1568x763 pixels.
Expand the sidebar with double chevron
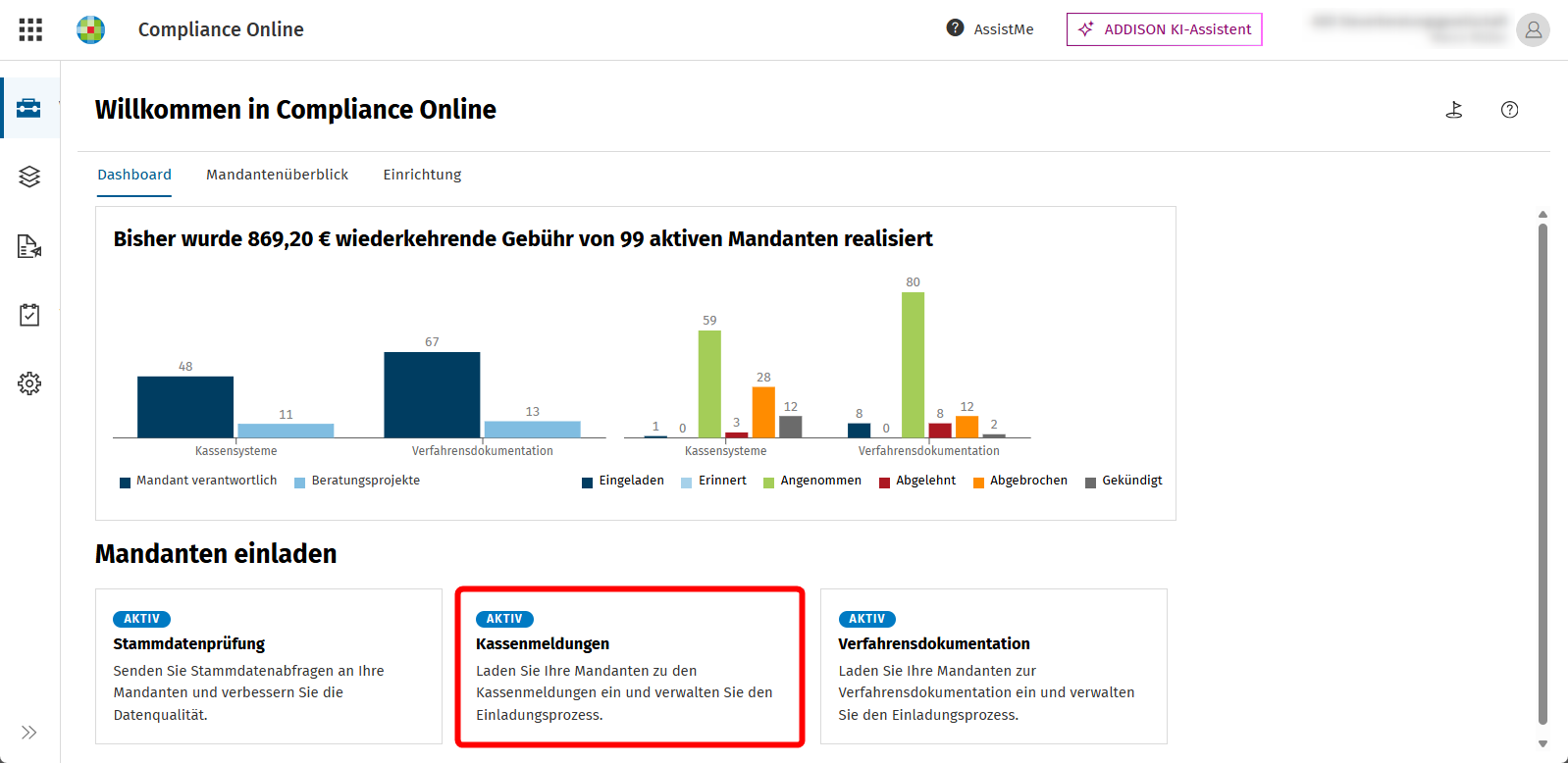pyautogui.click(x=29, y=733)
